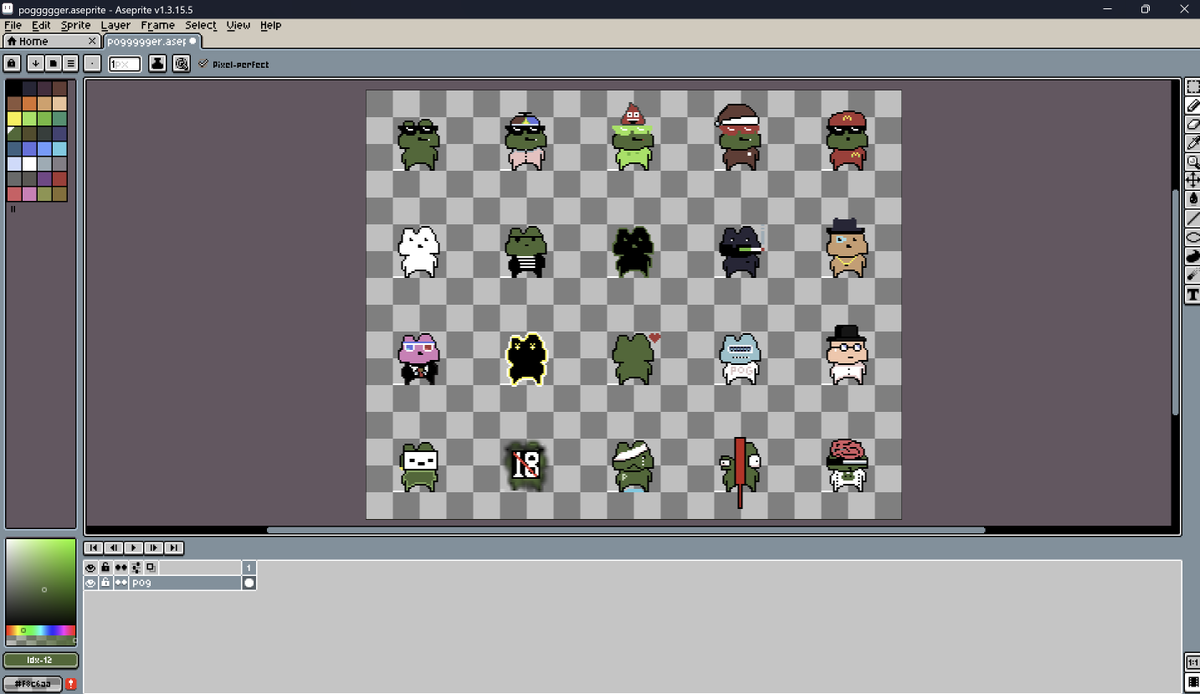Select the Eyedropper tool
Image resolution: width=1200 pixels, height=694 pixels.
coord(1192,143)
